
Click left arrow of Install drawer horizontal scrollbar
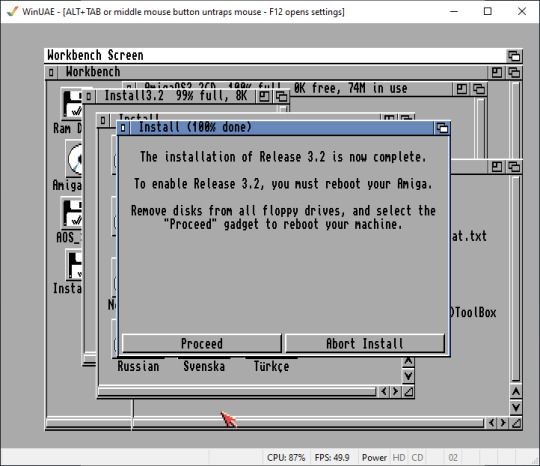point(384,392)
